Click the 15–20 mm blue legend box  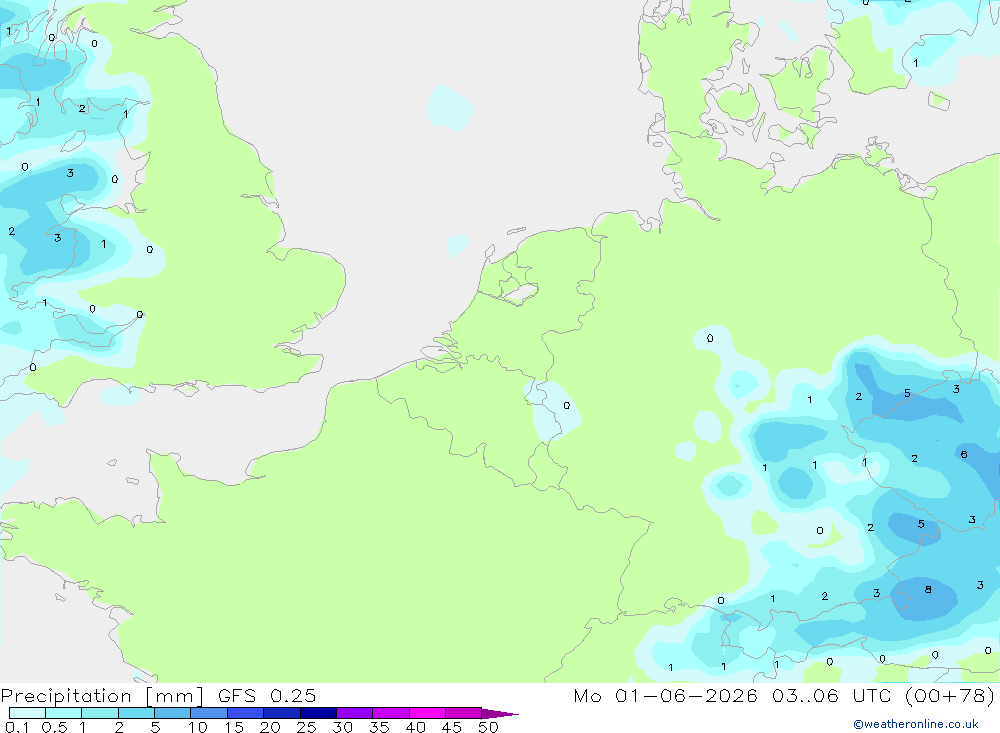(x=246, y=713)
